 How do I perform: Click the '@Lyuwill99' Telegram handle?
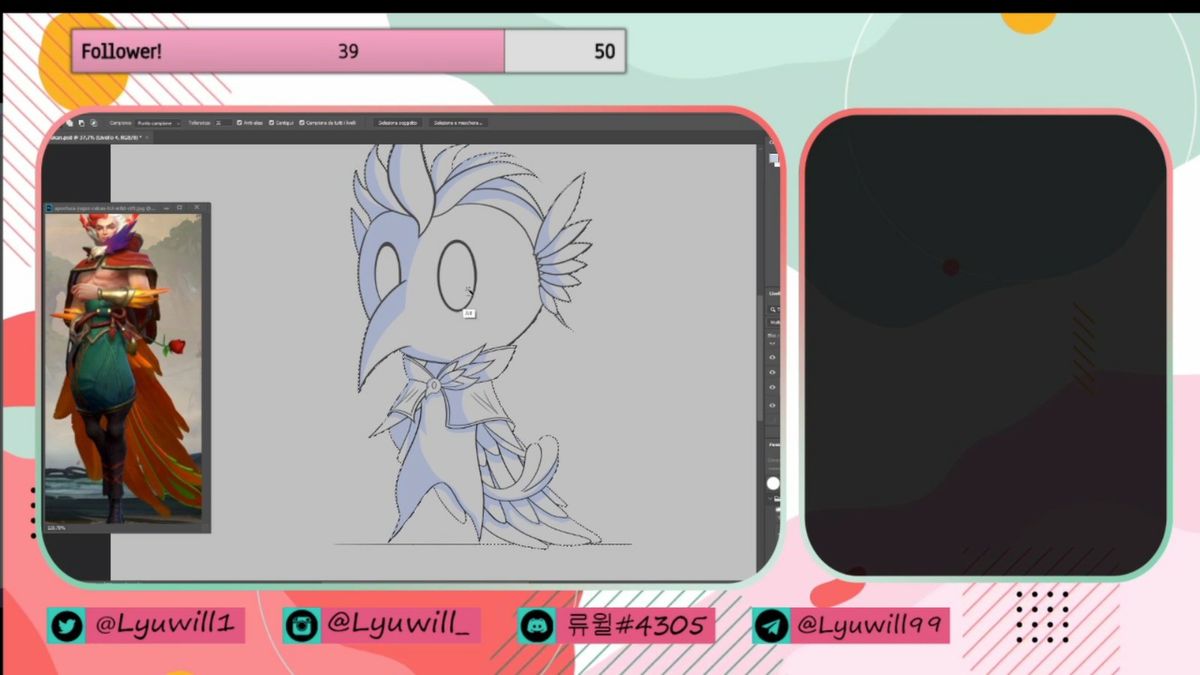[x=871, y=626]
